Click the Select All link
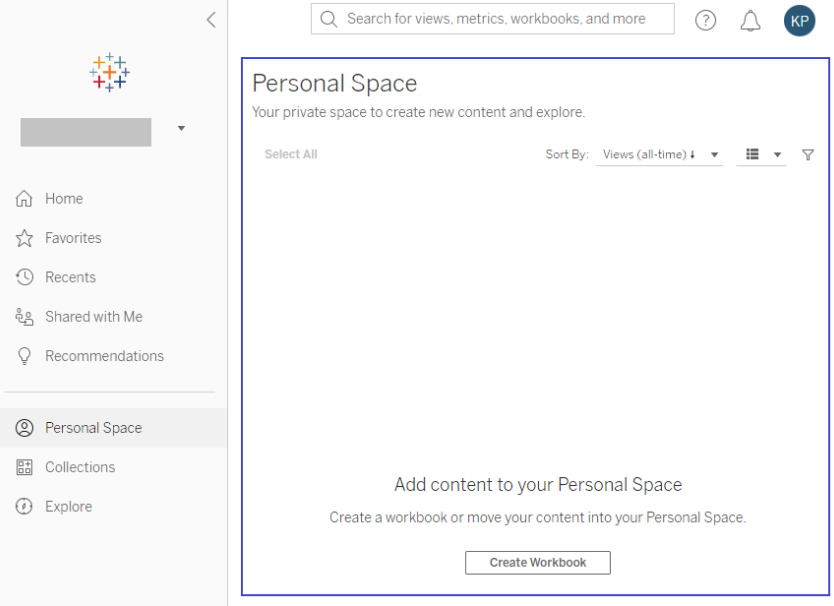Image resolution: width=834 pixels, height=606 pixels. point(291,155)
